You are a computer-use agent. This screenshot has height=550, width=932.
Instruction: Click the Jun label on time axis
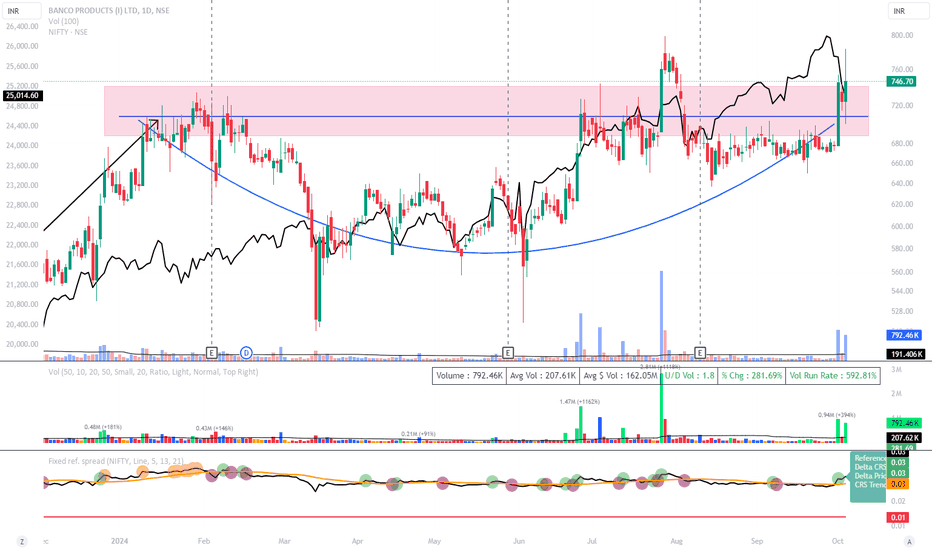pos(519,541)
